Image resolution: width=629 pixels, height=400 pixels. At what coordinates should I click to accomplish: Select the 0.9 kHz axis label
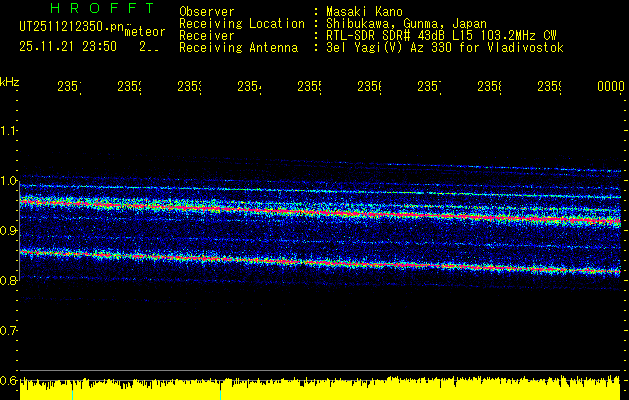(x=10, y=231)
